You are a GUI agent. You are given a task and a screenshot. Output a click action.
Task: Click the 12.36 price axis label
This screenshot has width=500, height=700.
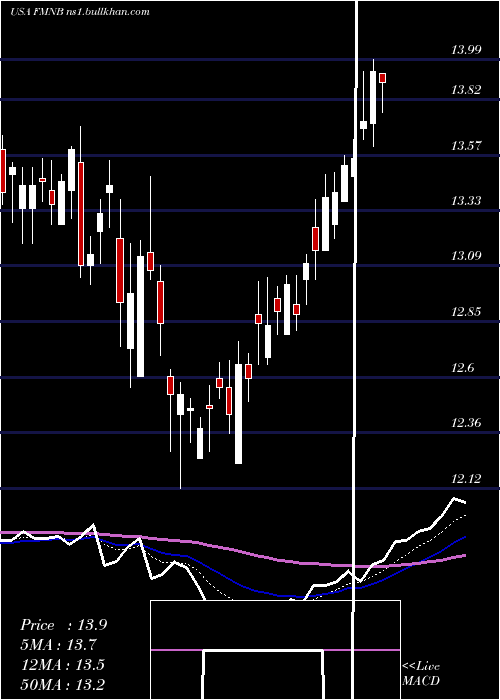467,422
